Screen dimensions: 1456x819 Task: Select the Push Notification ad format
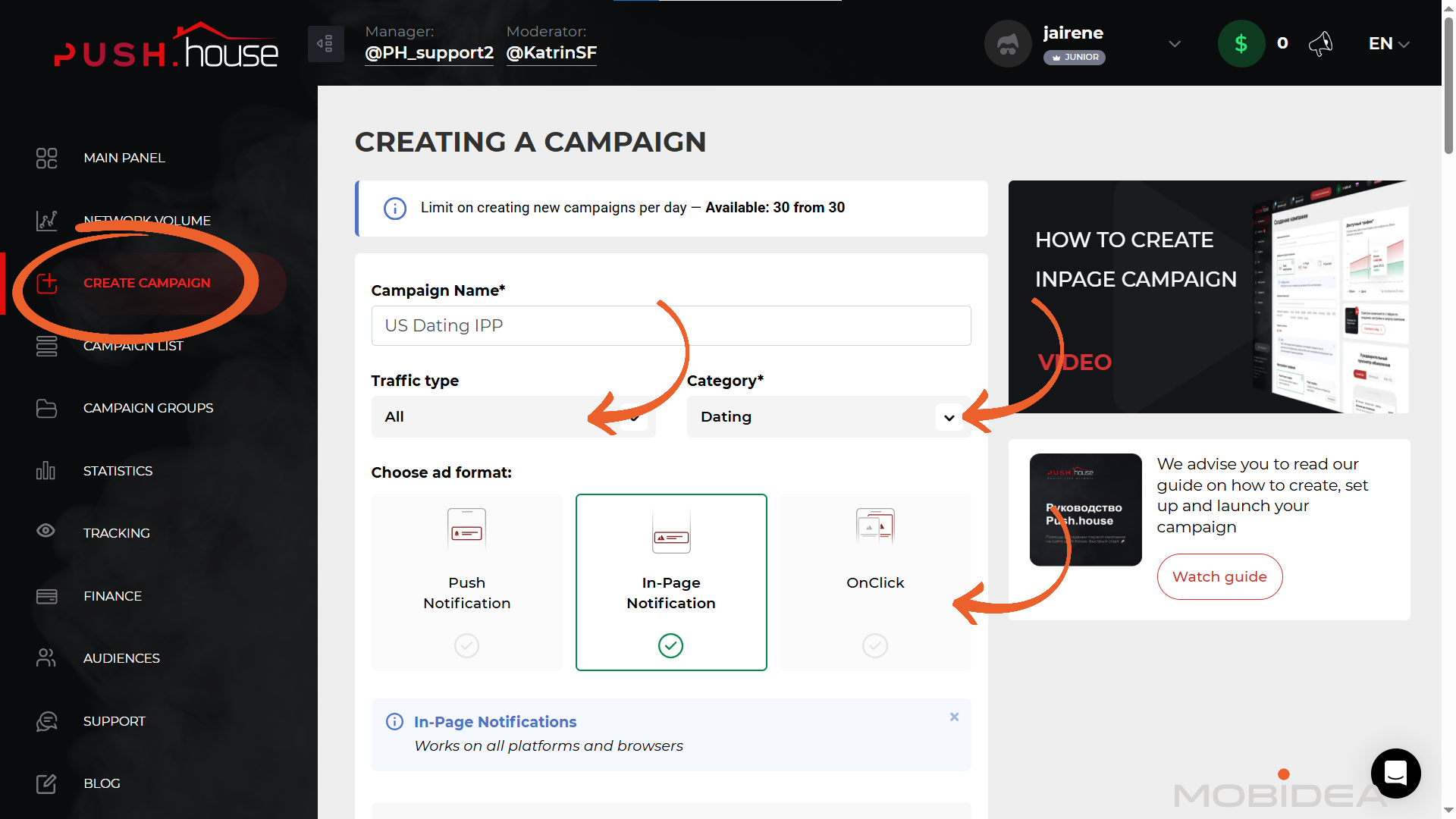[466, 582]
